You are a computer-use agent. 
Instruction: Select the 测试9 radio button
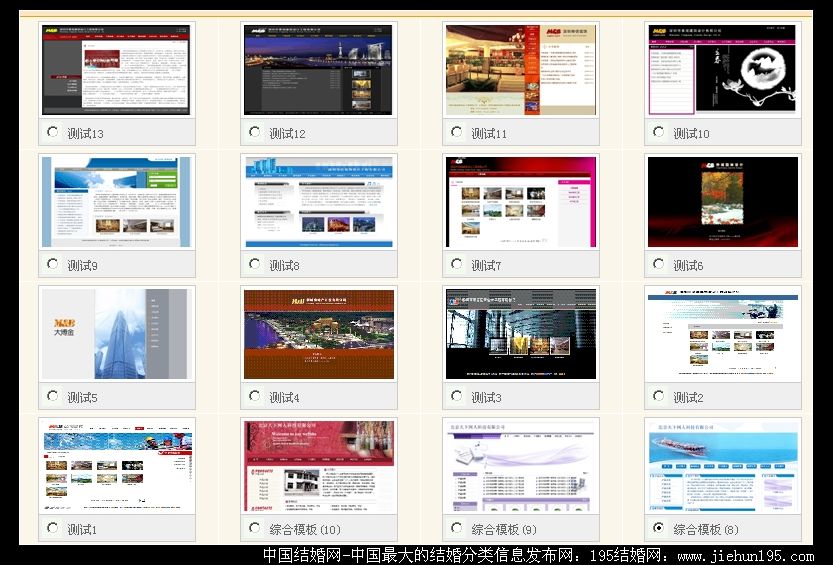tap(52, 264)
